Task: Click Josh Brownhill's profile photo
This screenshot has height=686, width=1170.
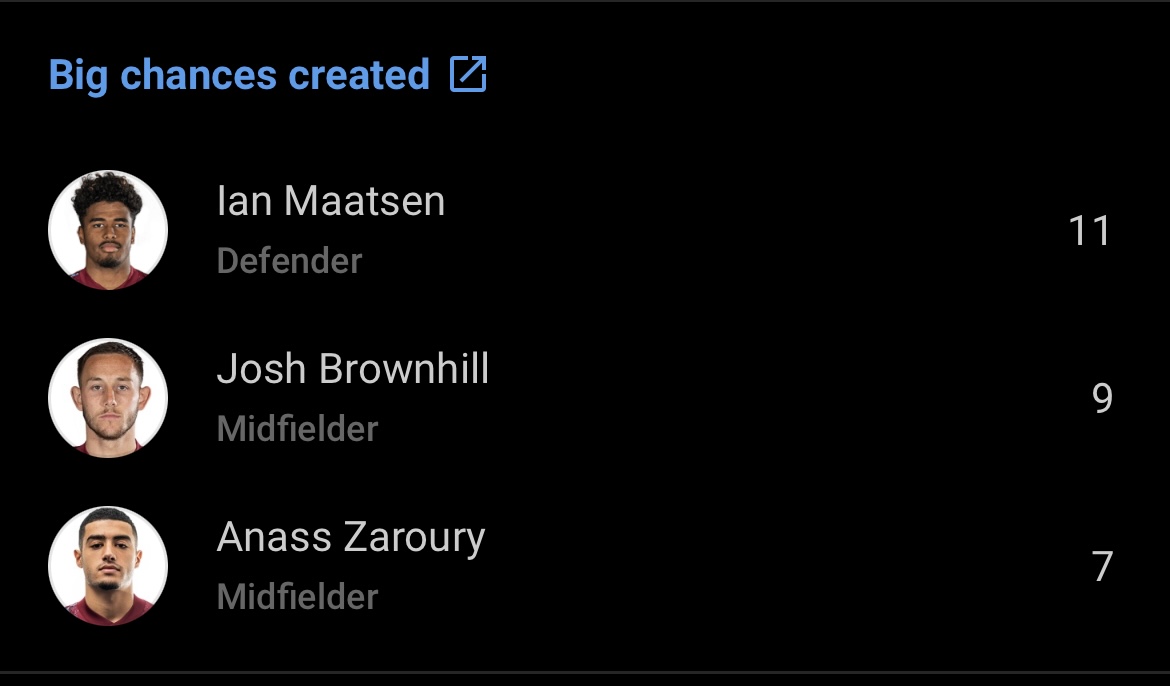Action: (x=108, y=398)
